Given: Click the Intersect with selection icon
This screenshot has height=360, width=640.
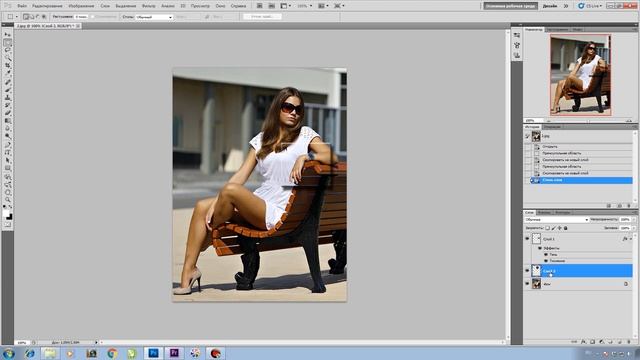Looking at the screenshot, I should pos(44,17).
